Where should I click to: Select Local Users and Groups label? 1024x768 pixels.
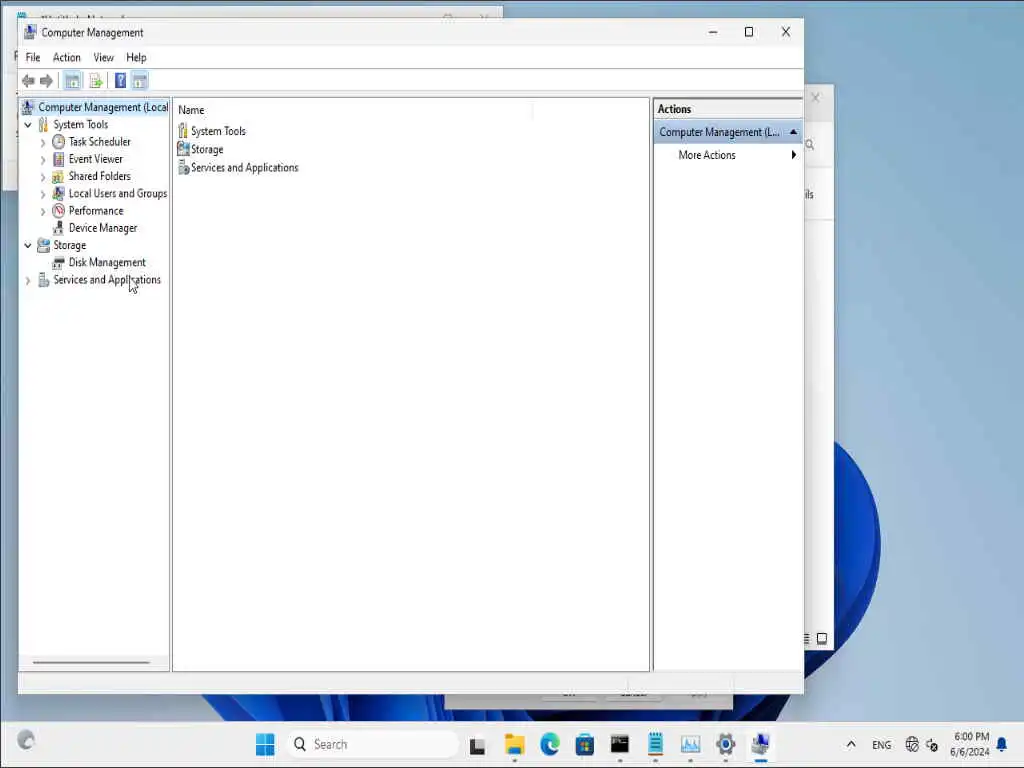(x=118, y=193)
